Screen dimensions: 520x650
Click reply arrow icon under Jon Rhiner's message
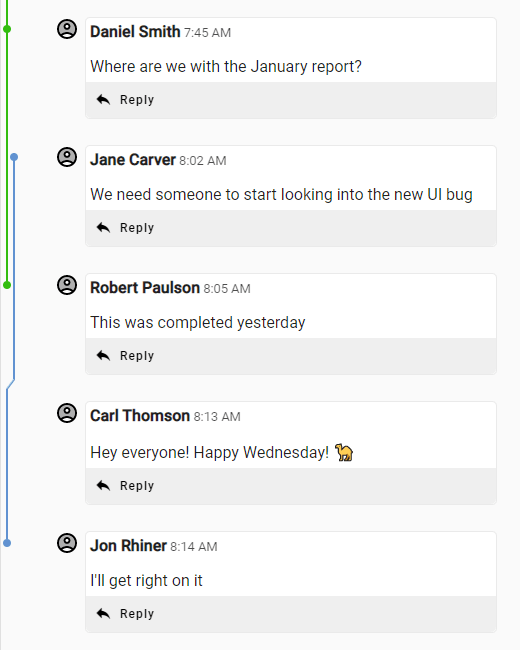point(103,614)
